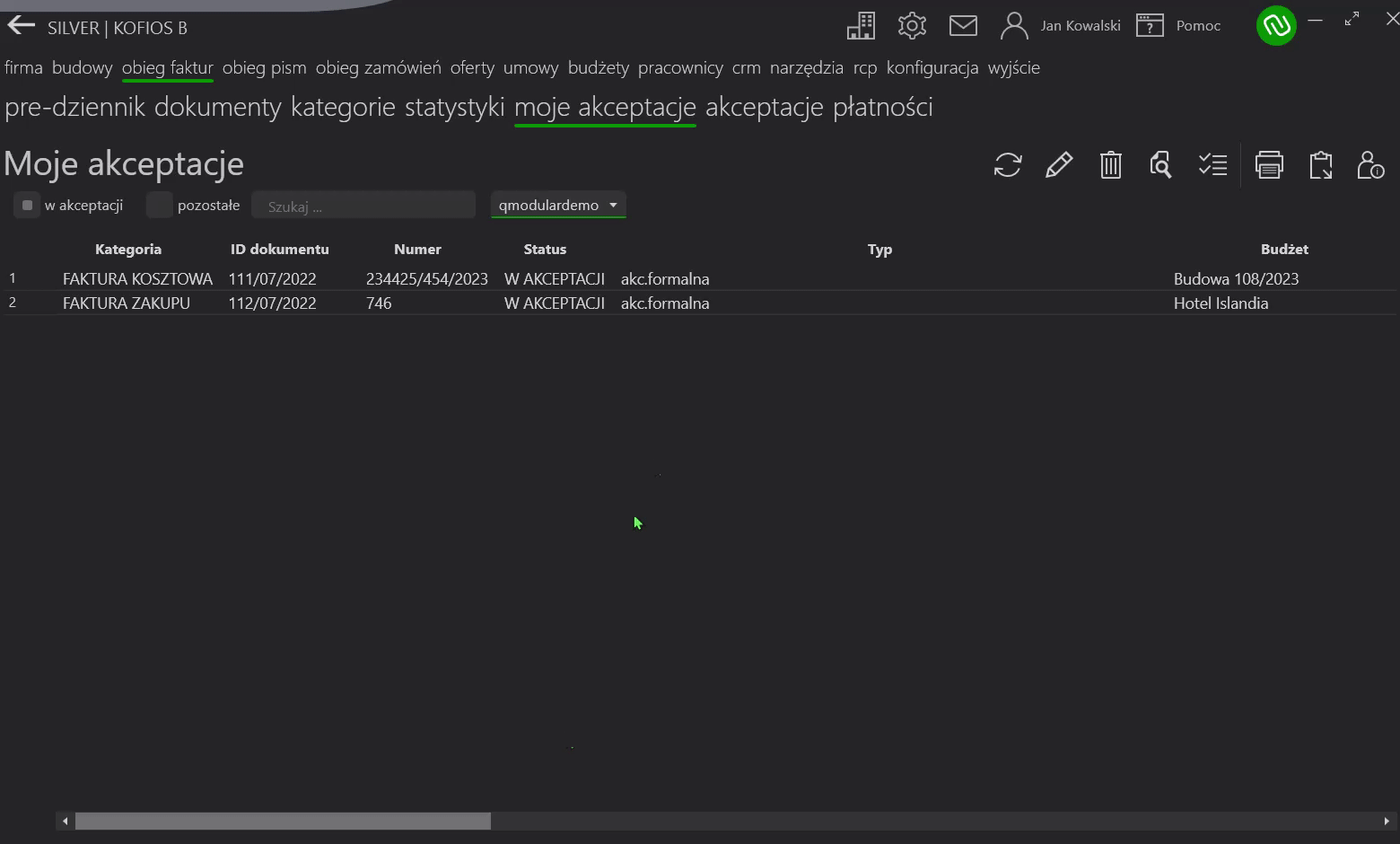Open the 'budżety' menu
1400x844 pixels.
[x=599, y=67]
